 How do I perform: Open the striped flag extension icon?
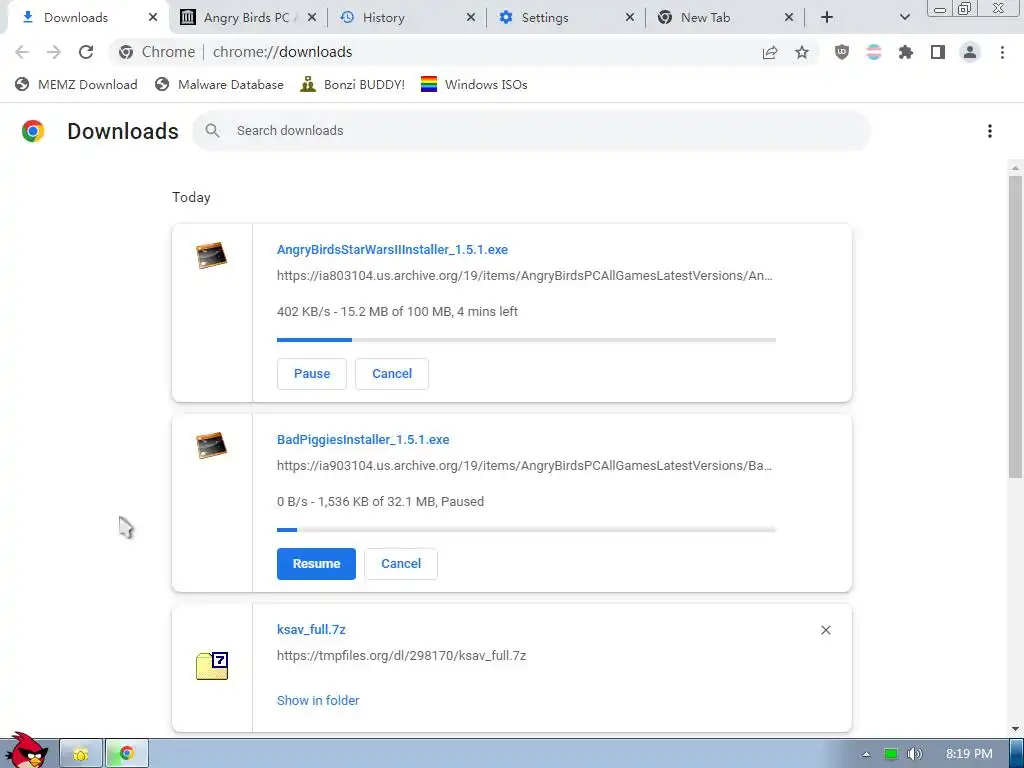874,52
